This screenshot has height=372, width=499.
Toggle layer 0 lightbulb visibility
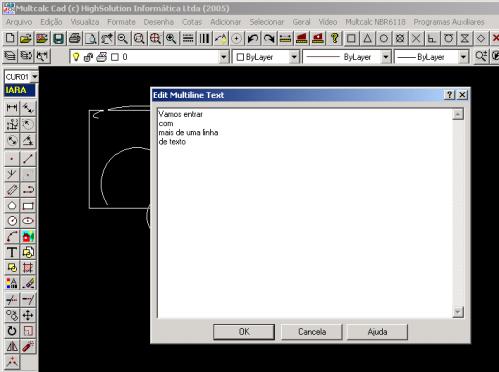click(76, 57)
